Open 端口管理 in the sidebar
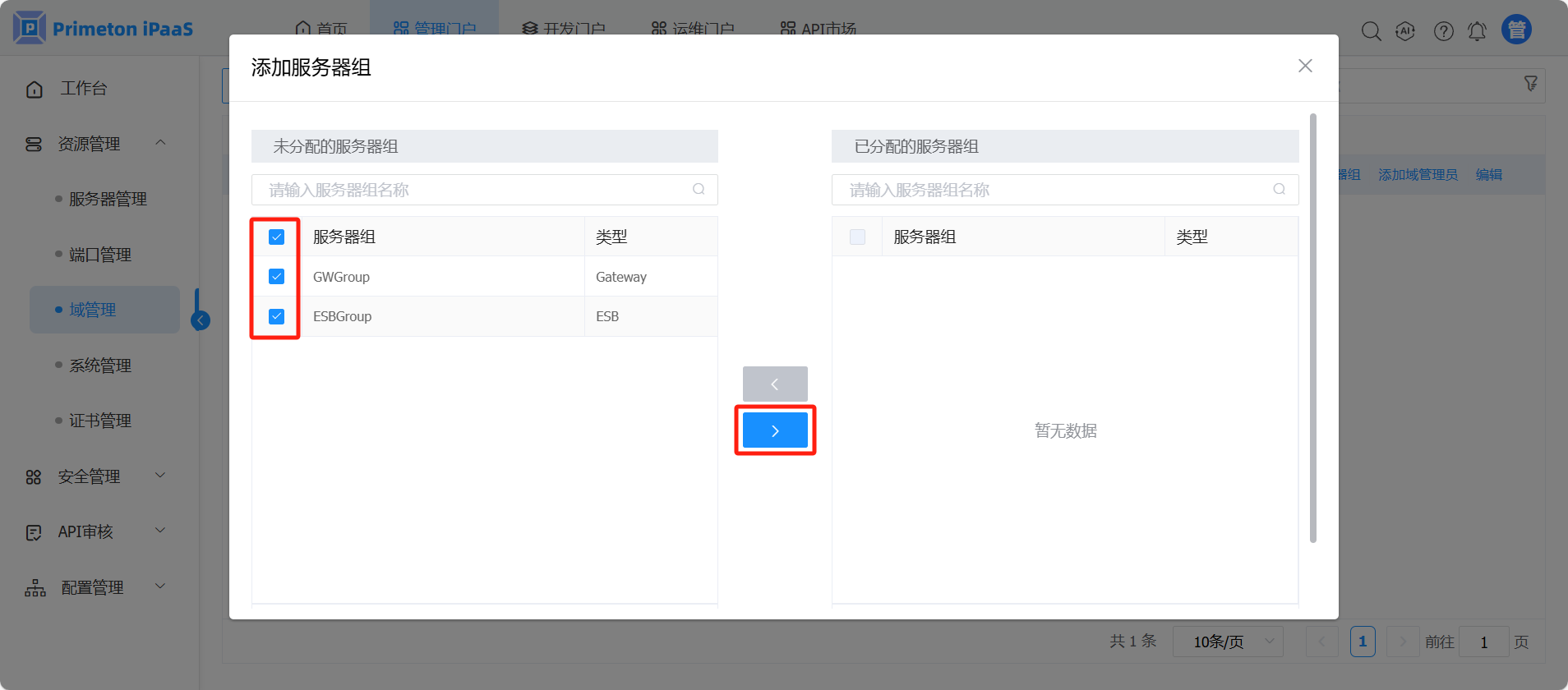Screen dimensions: 1568x690 click(99, 255)
